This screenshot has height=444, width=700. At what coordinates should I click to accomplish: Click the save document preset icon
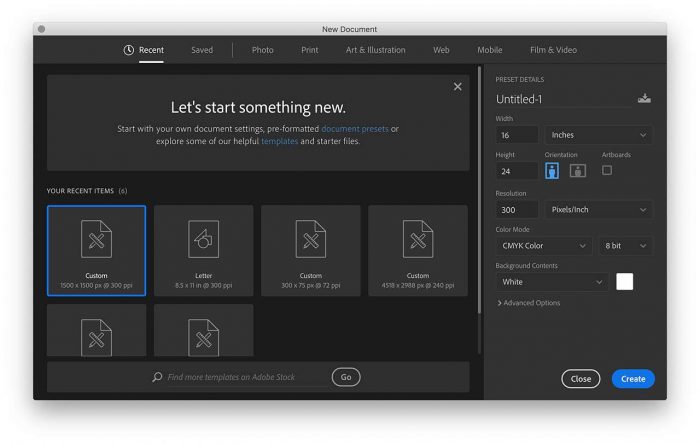point(644,98)
